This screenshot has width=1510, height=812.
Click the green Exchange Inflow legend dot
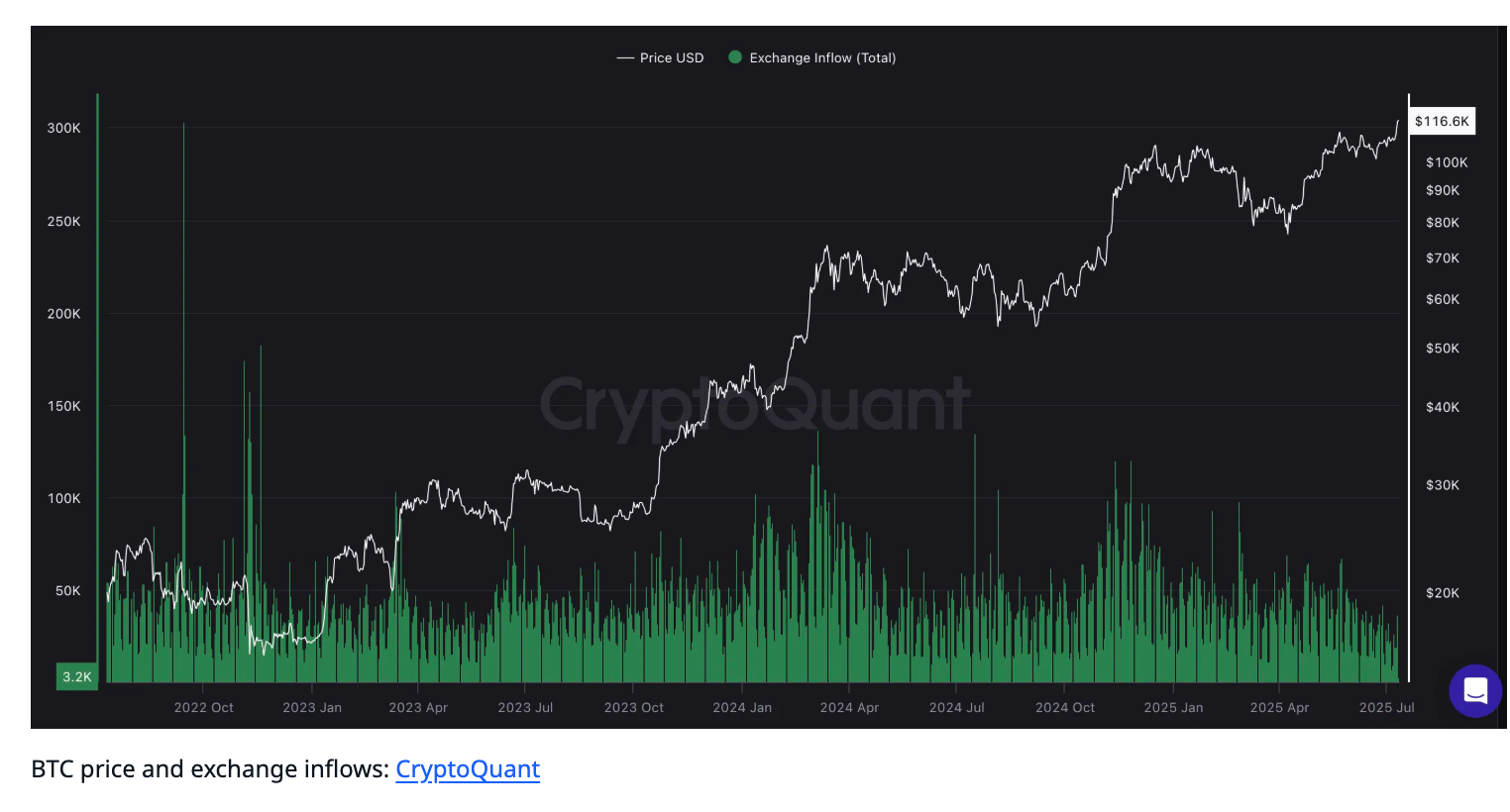point(735,57)
